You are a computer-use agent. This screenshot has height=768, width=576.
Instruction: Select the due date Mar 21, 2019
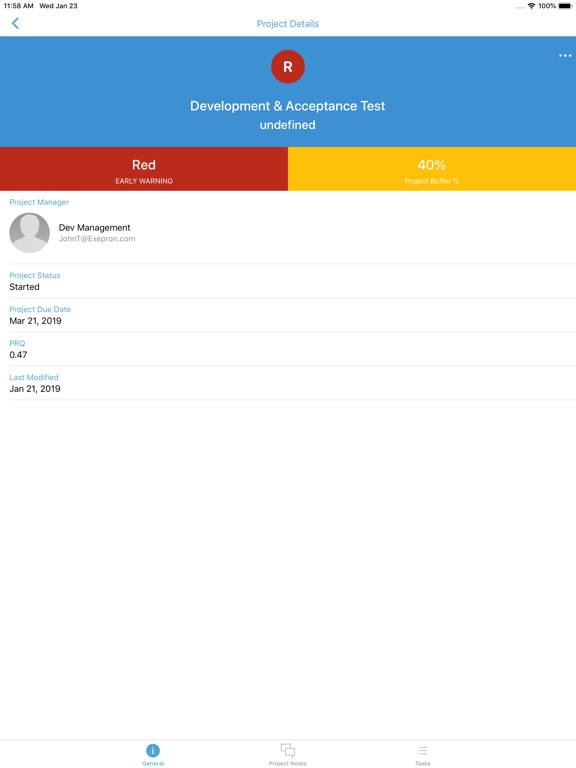pos(35,321)
